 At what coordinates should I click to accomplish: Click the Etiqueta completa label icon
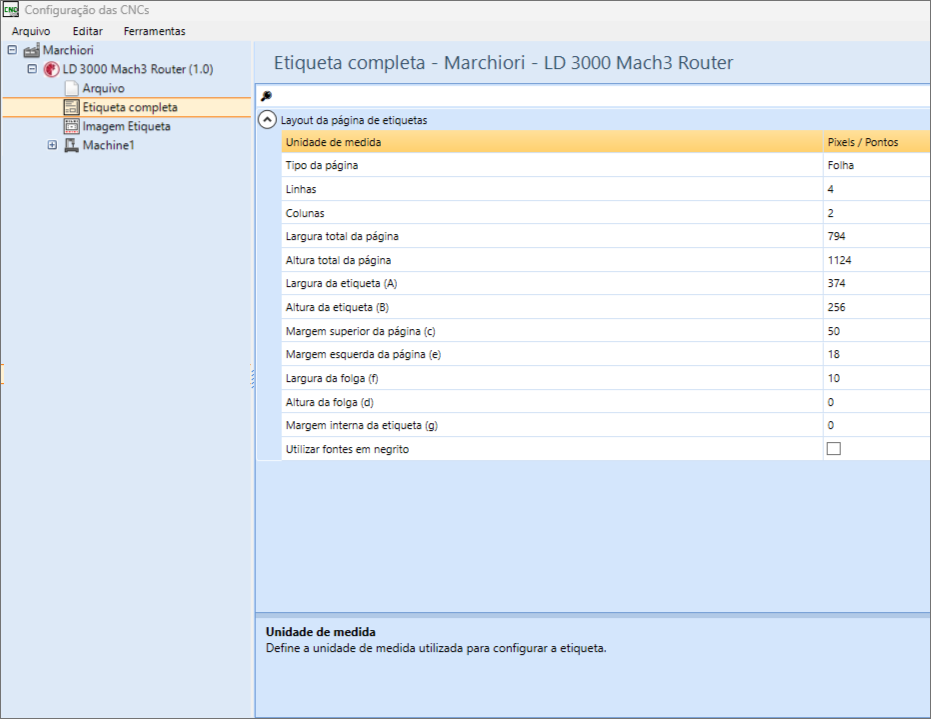click(71, 107)
